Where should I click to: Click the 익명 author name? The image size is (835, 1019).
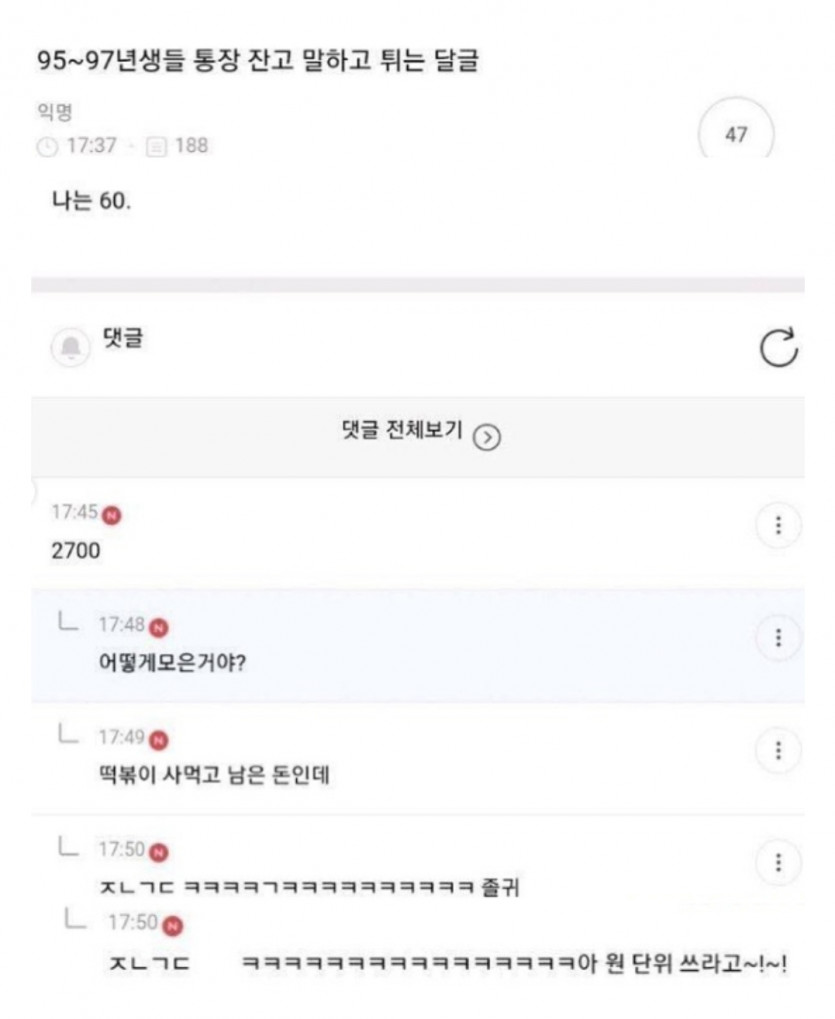pyautogui.click(x=54, y=112)
